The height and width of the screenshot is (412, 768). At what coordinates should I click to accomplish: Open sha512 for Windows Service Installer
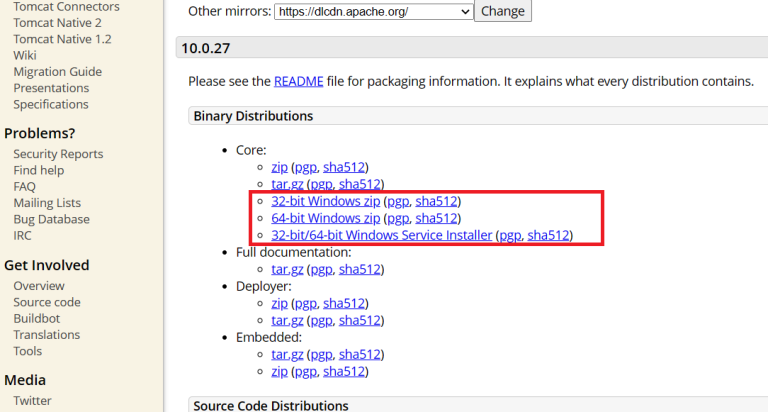(x=548, y=235)
